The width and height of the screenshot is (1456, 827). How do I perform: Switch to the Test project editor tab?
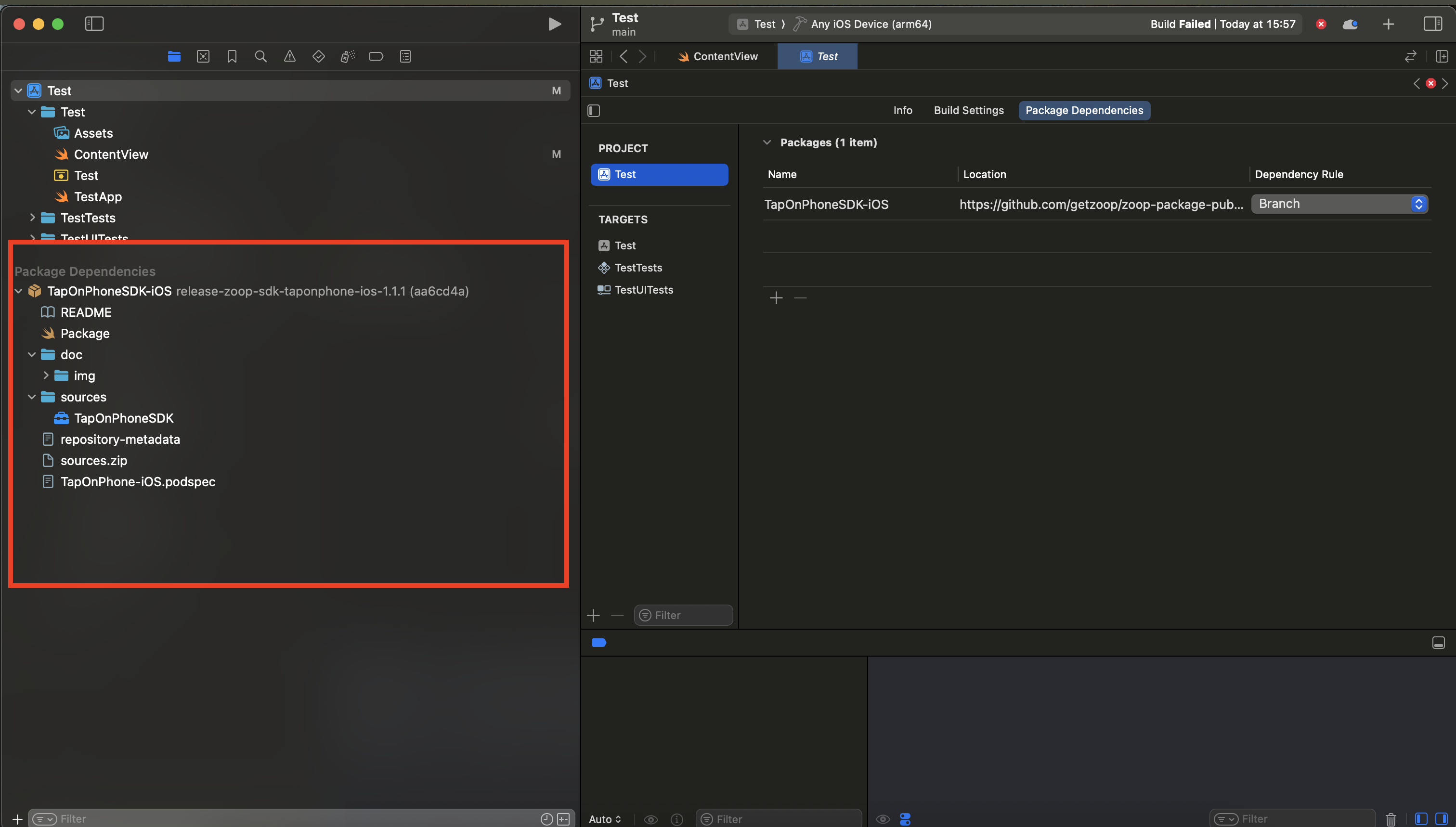tap(818, 56)
